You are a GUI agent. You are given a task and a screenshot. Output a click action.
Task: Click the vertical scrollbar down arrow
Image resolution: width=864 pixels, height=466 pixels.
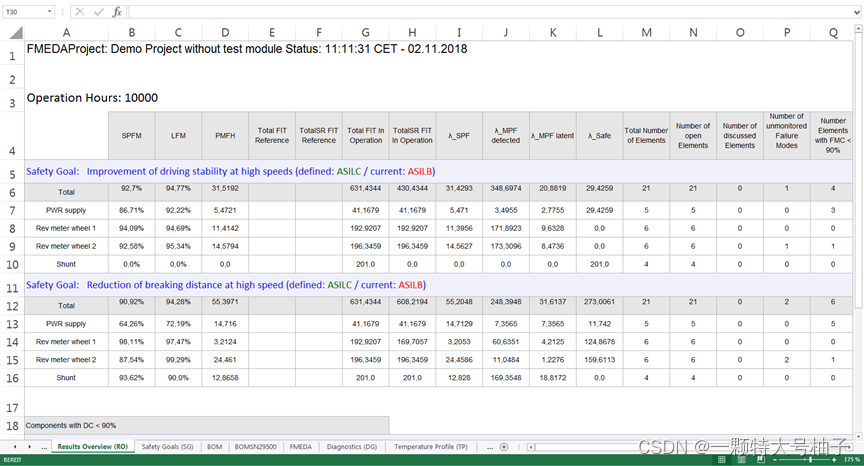[x=858, y=435]
